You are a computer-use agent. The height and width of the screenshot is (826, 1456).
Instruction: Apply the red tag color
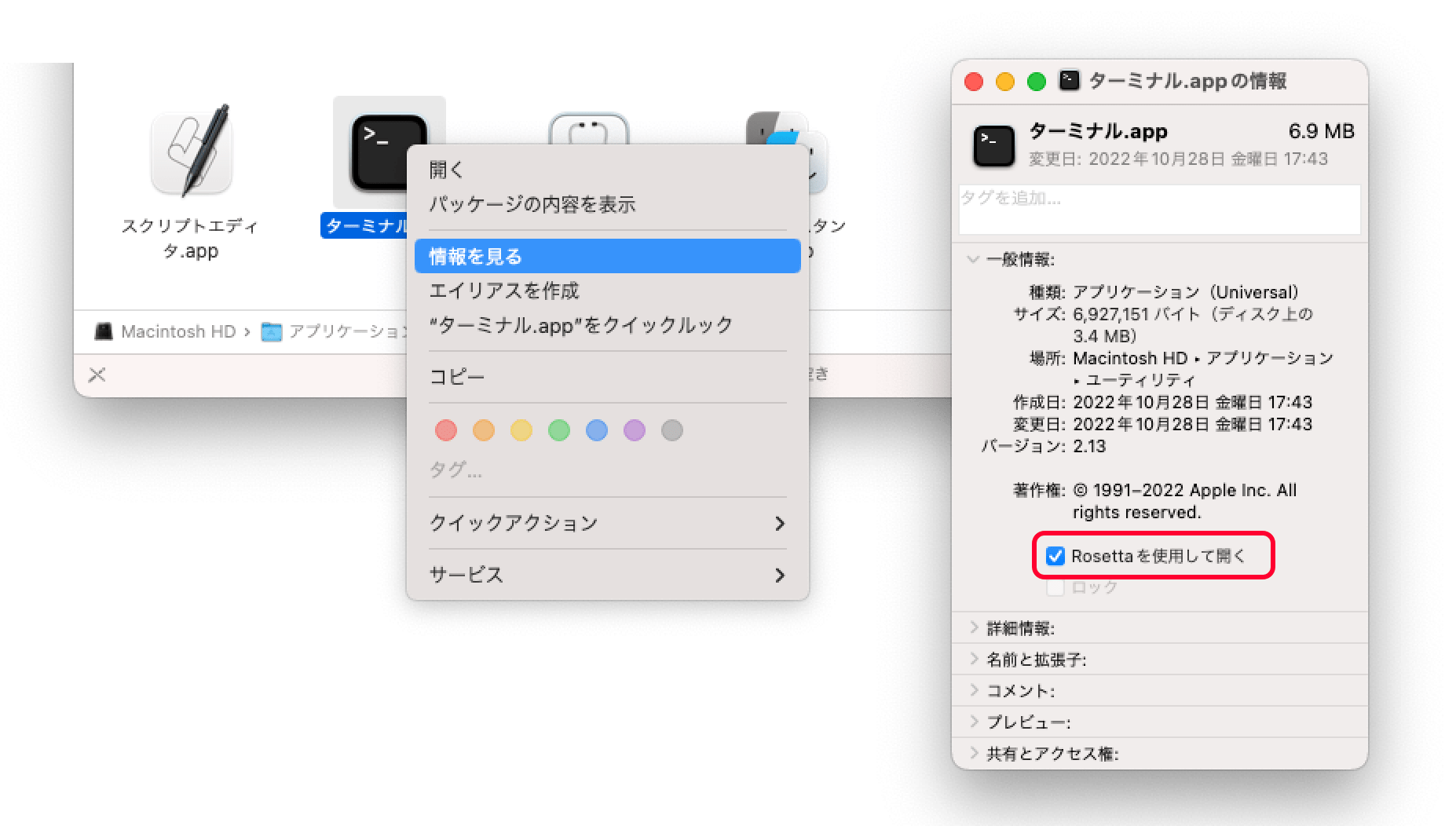point(445,430)
